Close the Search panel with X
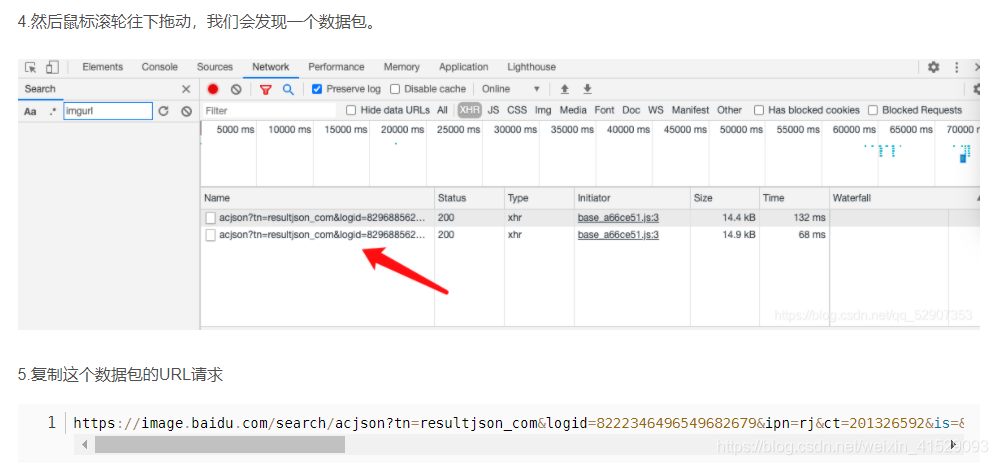998x465 pixels. click(186, 89)
